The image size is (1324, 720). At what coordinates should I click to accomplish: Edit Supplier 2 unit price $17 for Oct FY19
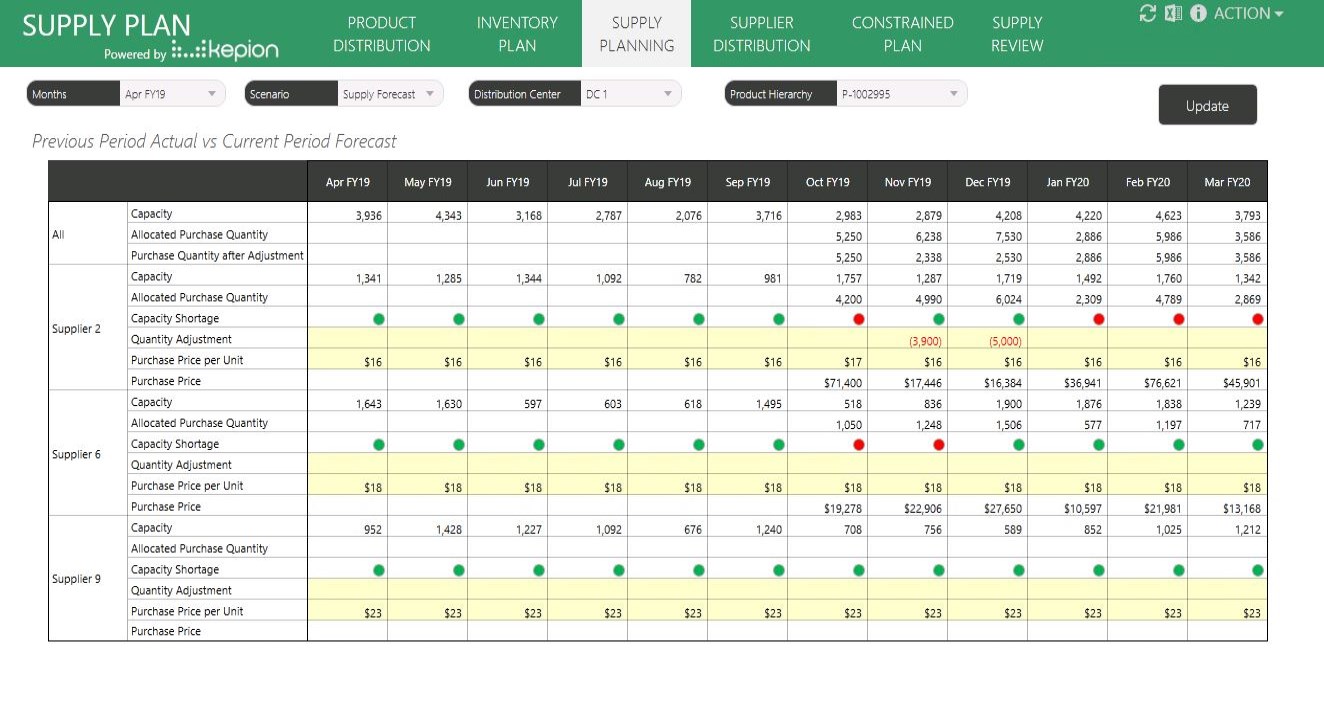click(x=828, y=361)
